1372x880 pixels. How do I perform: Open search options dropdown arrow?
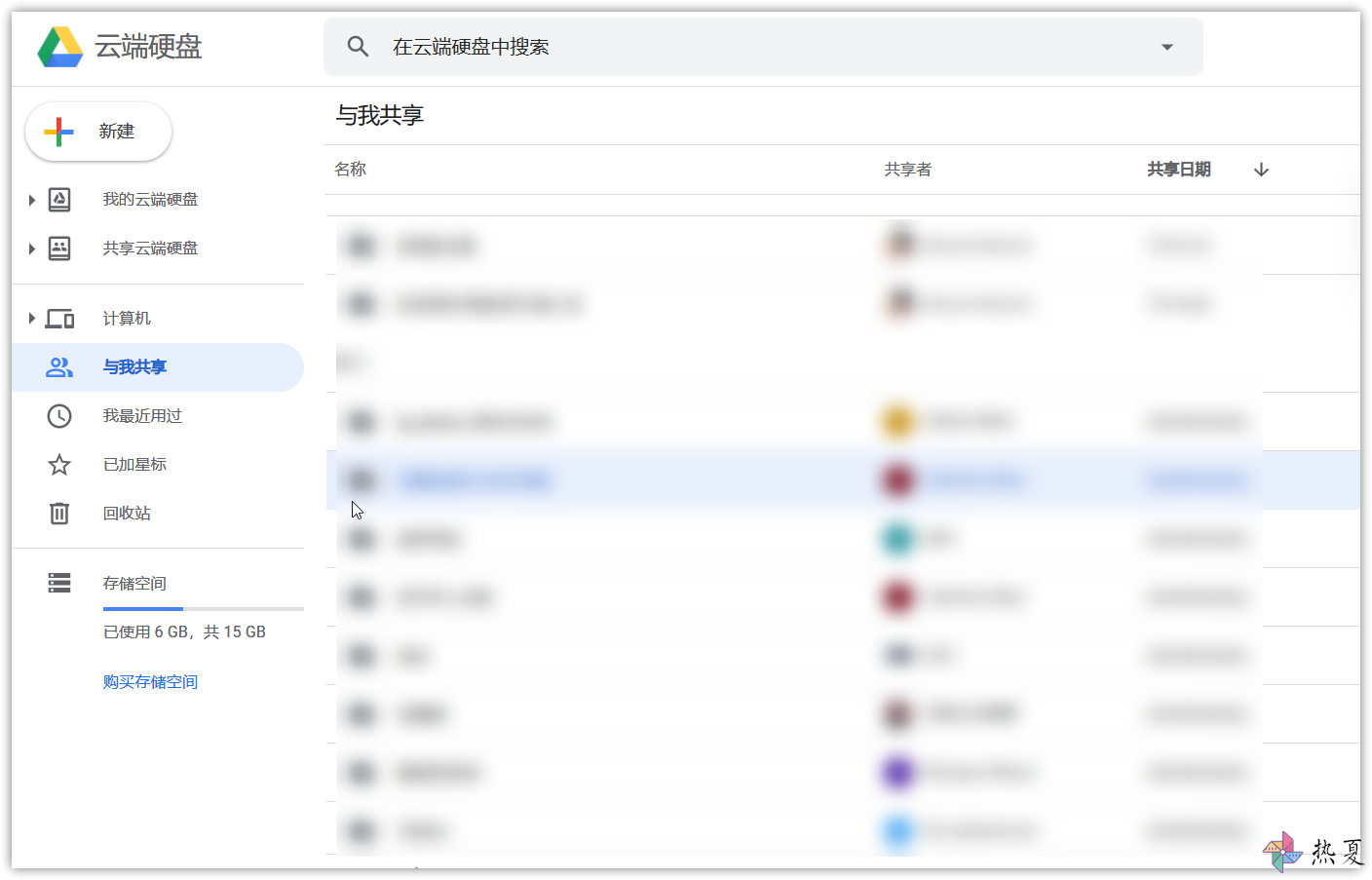1167,47
